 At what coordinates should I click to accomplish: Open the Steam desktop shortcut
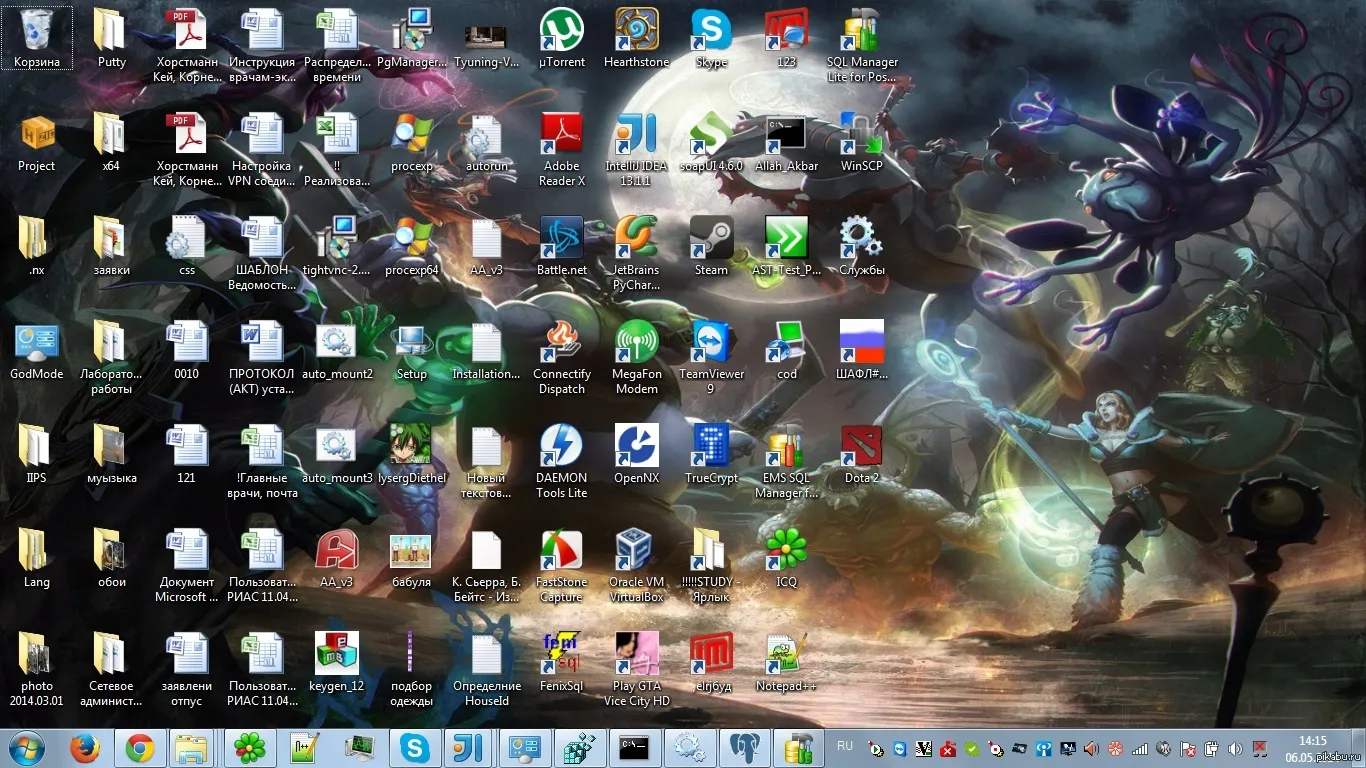click(711, 246)
